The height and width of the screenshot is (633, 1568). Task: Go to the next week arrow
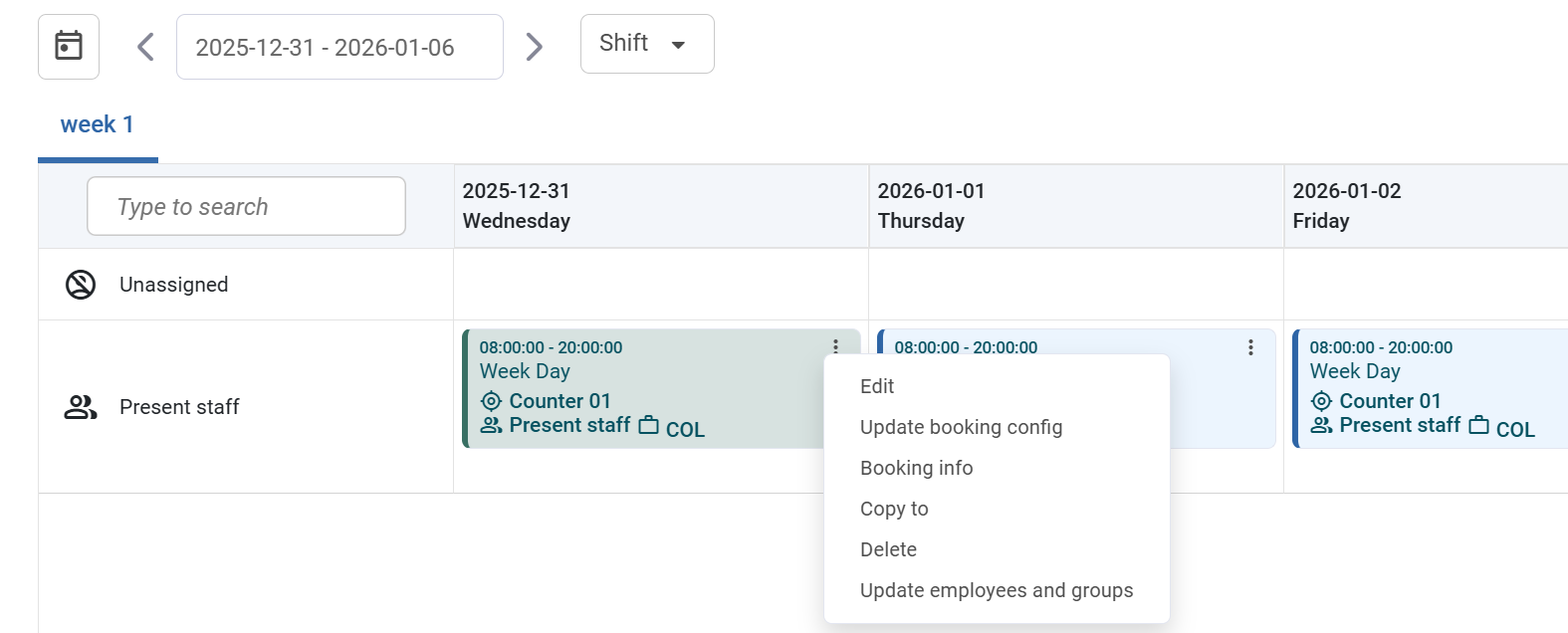coord(535,47)
